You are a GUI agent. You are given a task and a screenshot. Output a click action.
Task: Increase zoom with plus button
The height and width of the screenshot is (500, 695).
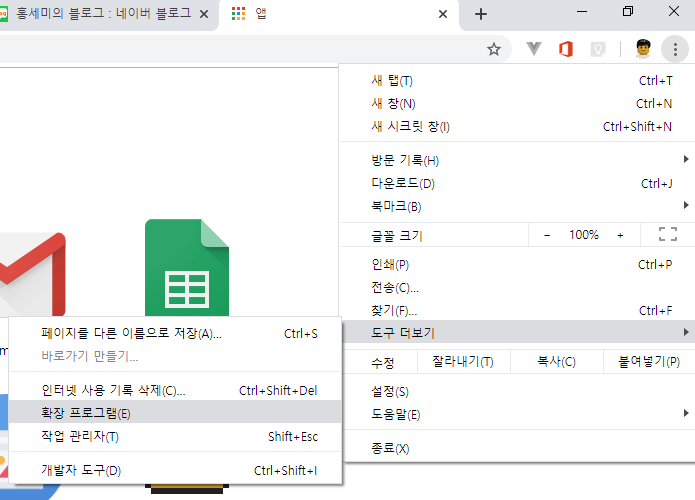[x=620, y=235]
